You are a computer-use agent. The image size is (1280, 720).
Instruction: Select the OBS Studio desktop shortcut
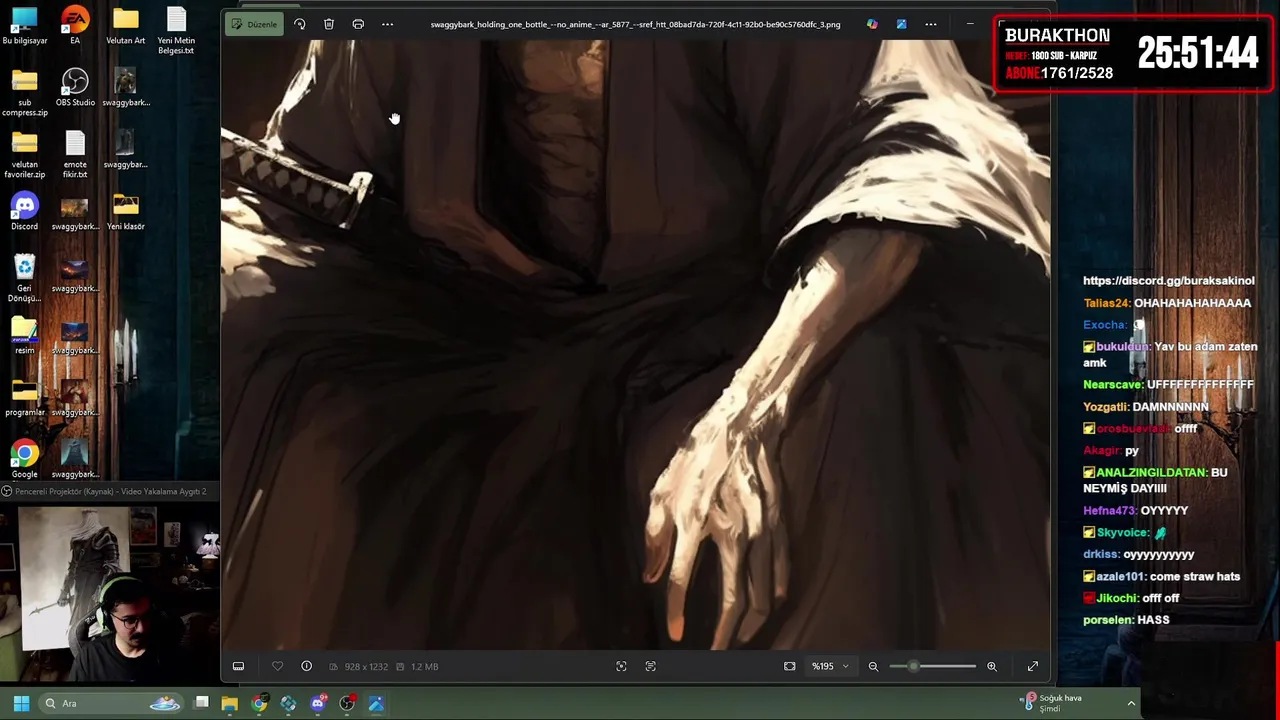(x=75, y=88)
